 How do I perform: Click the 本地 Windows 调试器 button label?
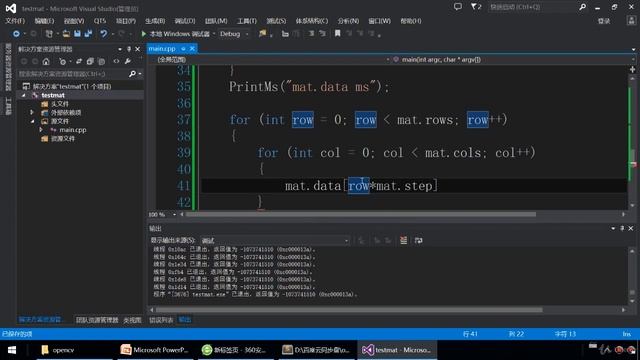click(179, 34)
